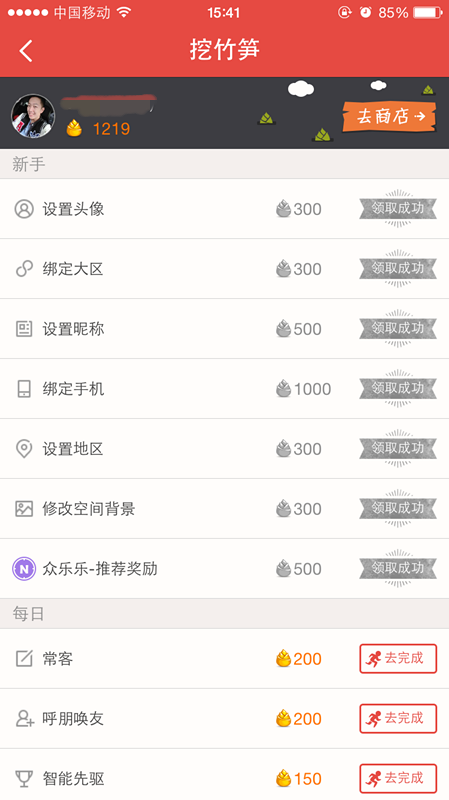Open the 众乐乐-推荐奖励 task row

pyautogui.click(x=224, y=568)
